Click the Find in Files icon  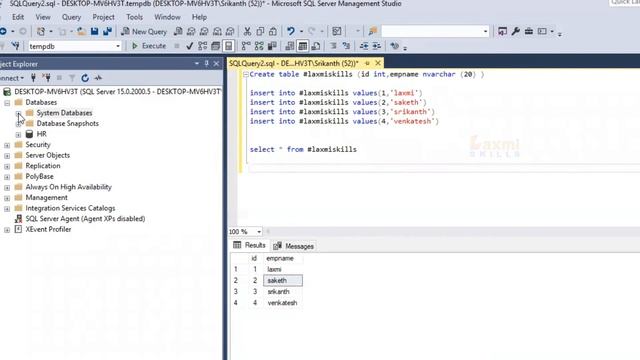click(372, 31)
